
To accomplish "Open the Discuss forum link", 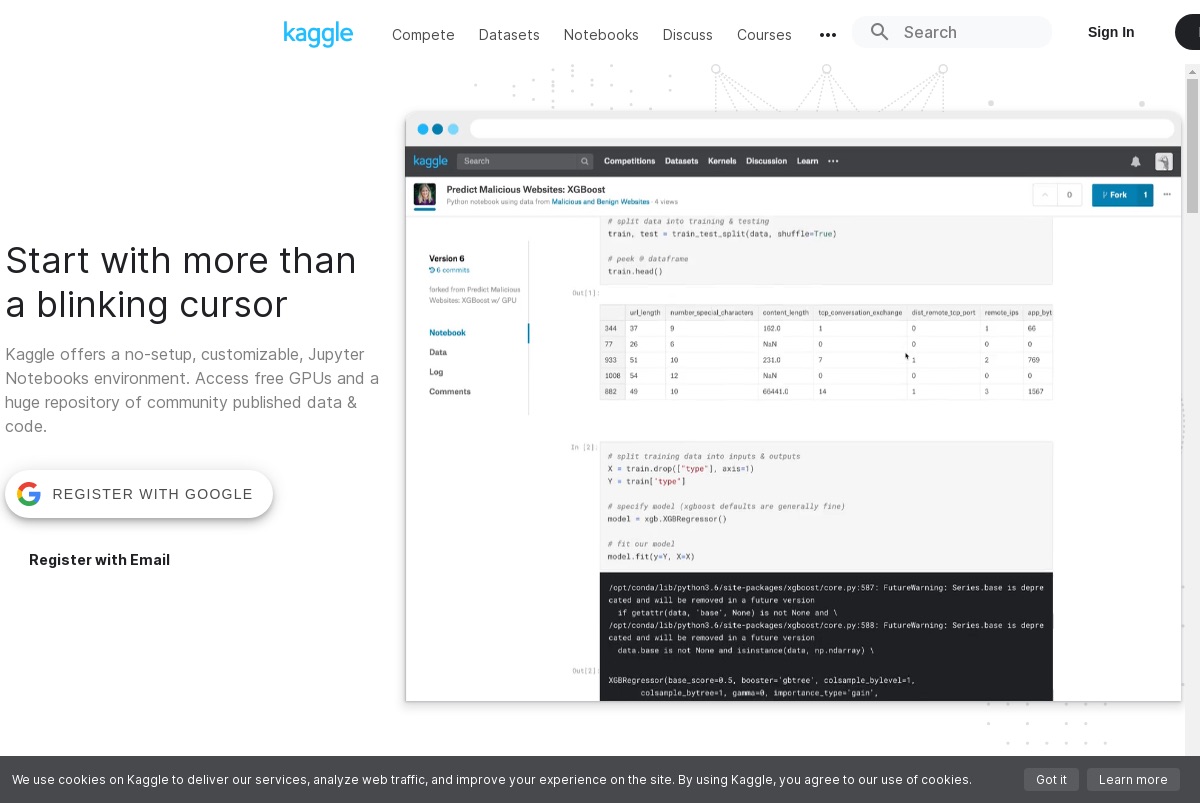I will point(688,35).
